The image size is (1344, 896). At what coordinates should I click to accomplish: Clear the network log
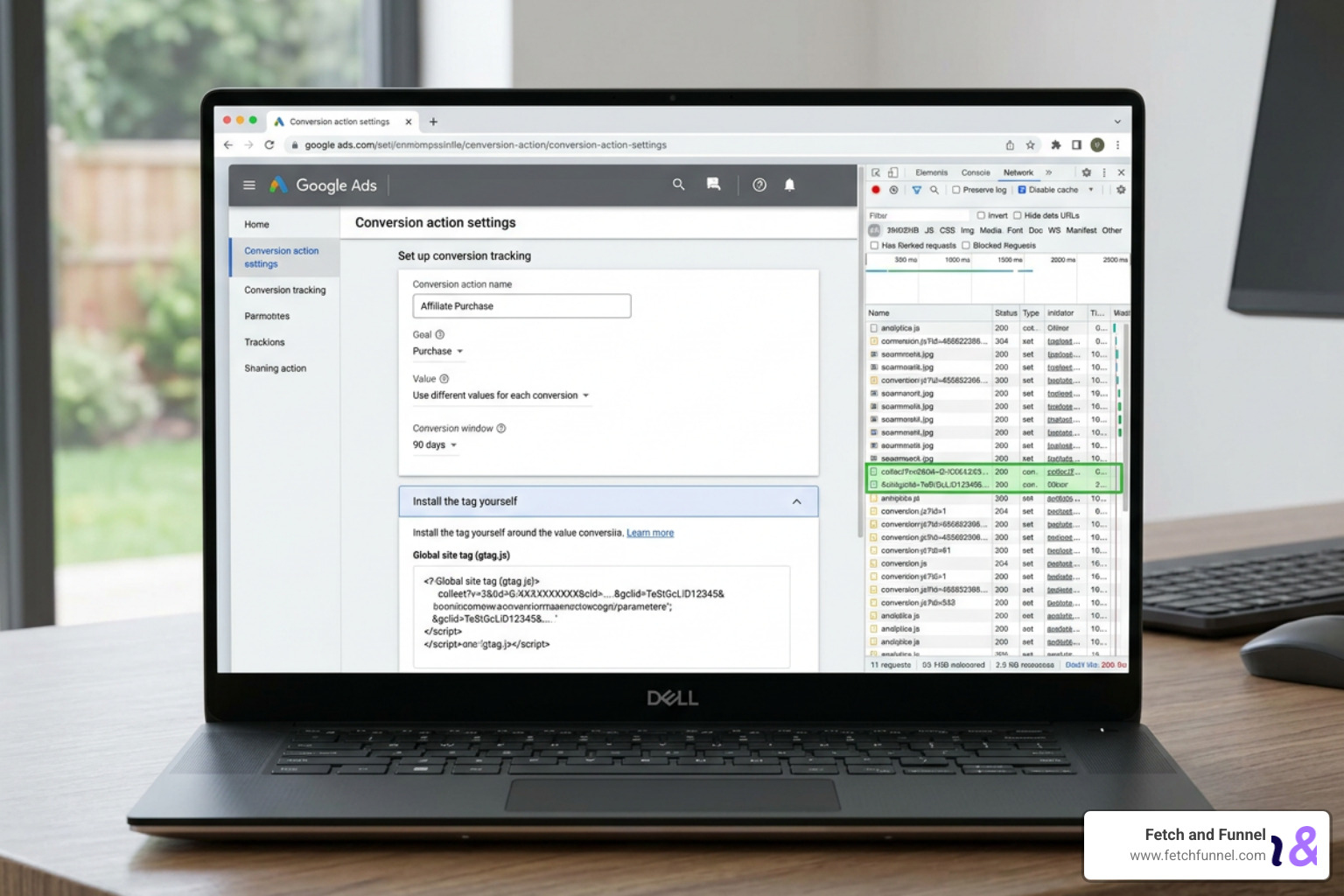(x=893, y=190)
